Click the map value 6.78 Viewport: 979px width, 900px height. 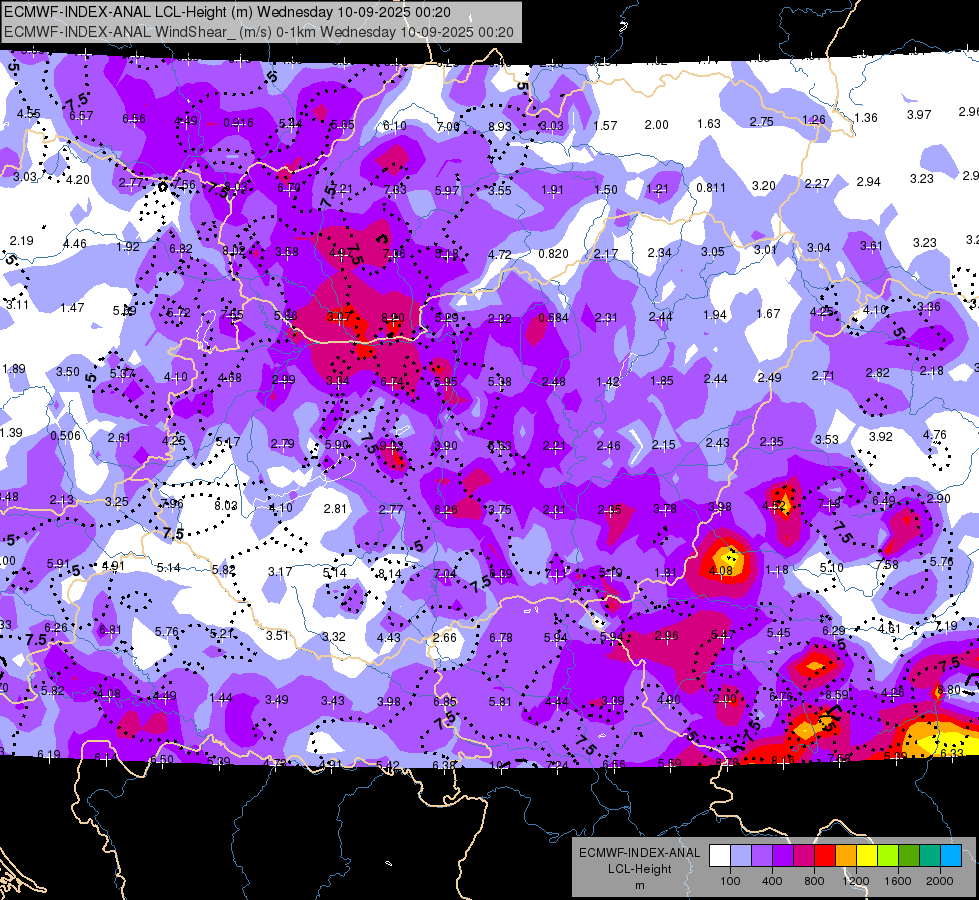(501, 637)
